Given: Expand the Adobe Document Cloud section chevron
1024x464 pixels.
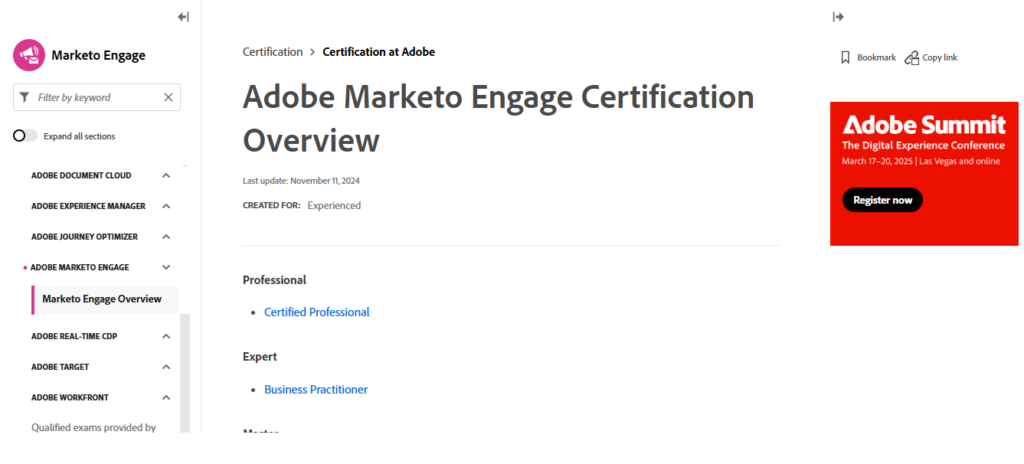Looking at the screenshot, I should click(166, 176).
